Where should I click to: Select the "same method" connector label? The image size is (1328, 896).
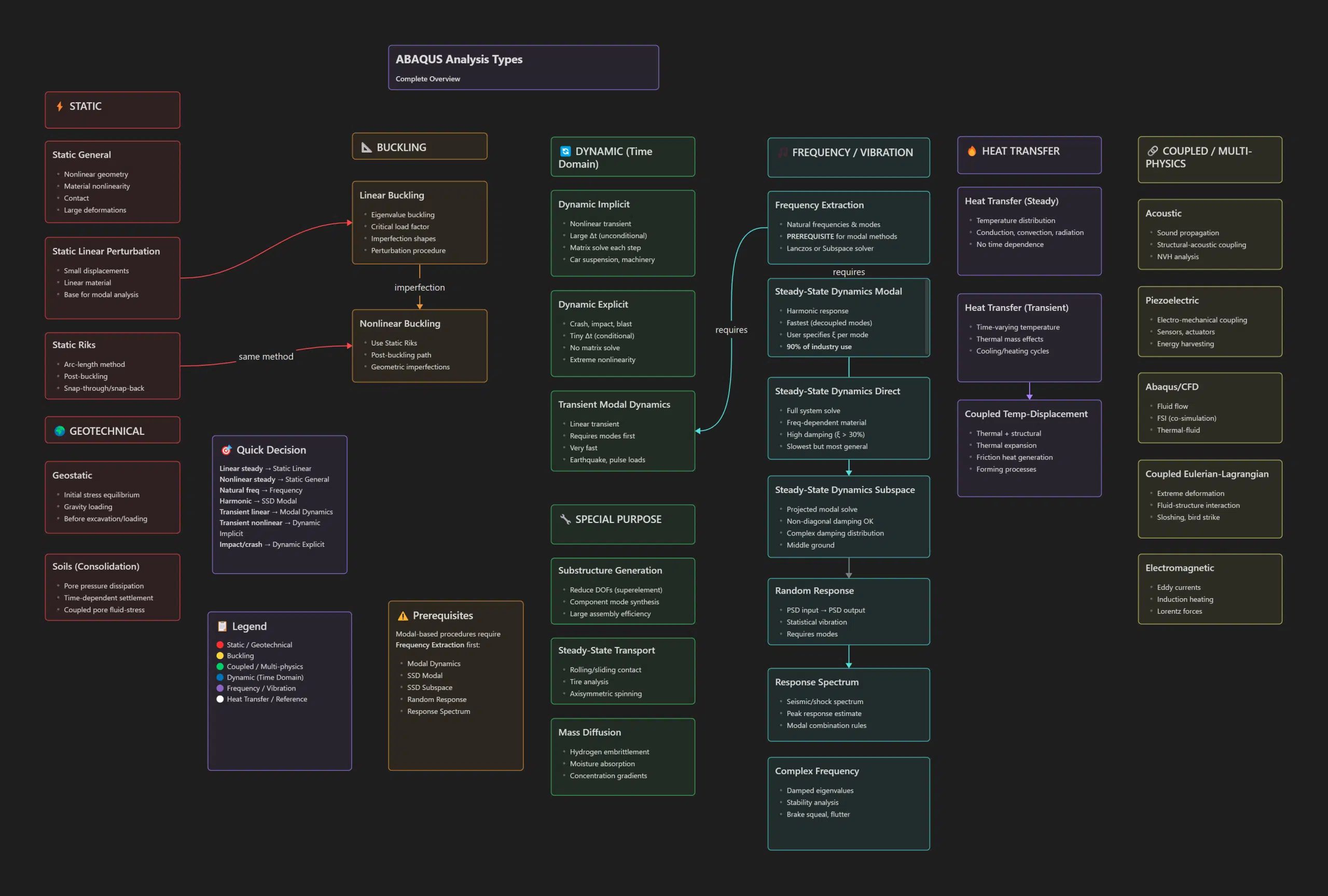pos(266,356)
